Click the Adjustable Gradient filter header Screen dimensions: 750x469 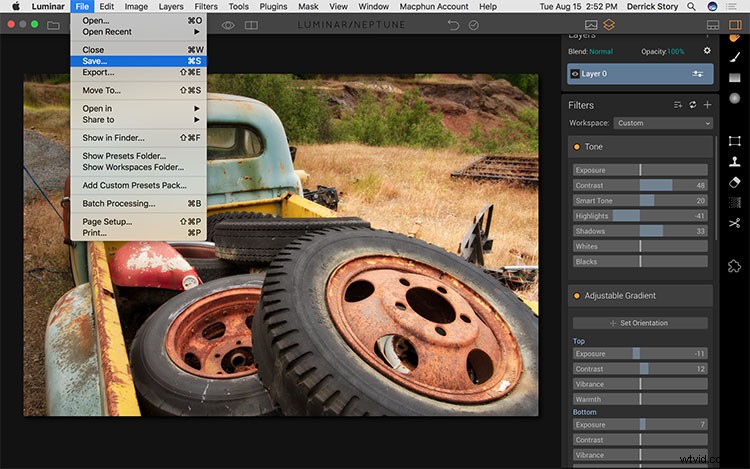click(640, 295)
